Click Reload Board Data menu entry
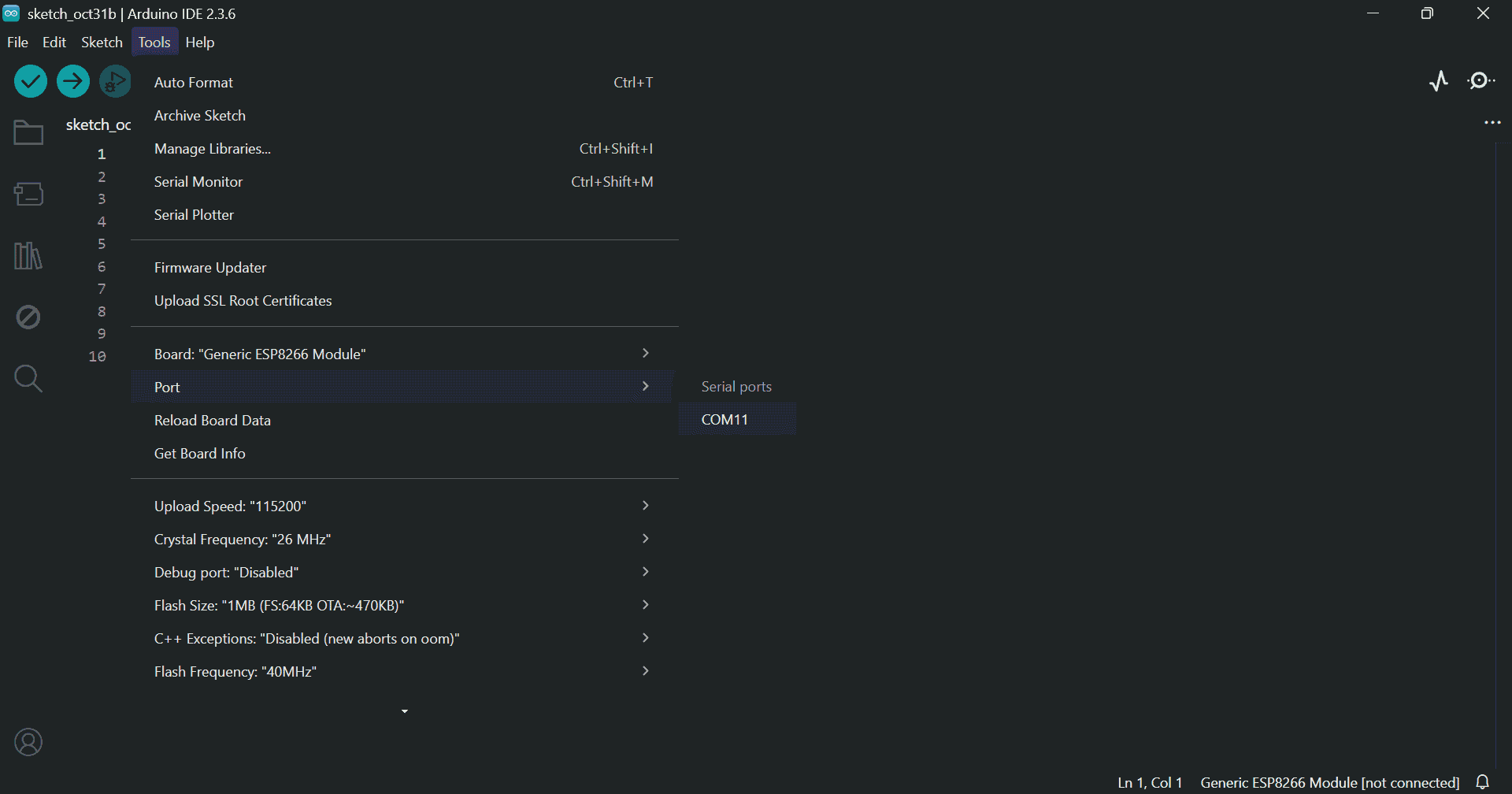The image size is (1512, 794). [212, 420]
